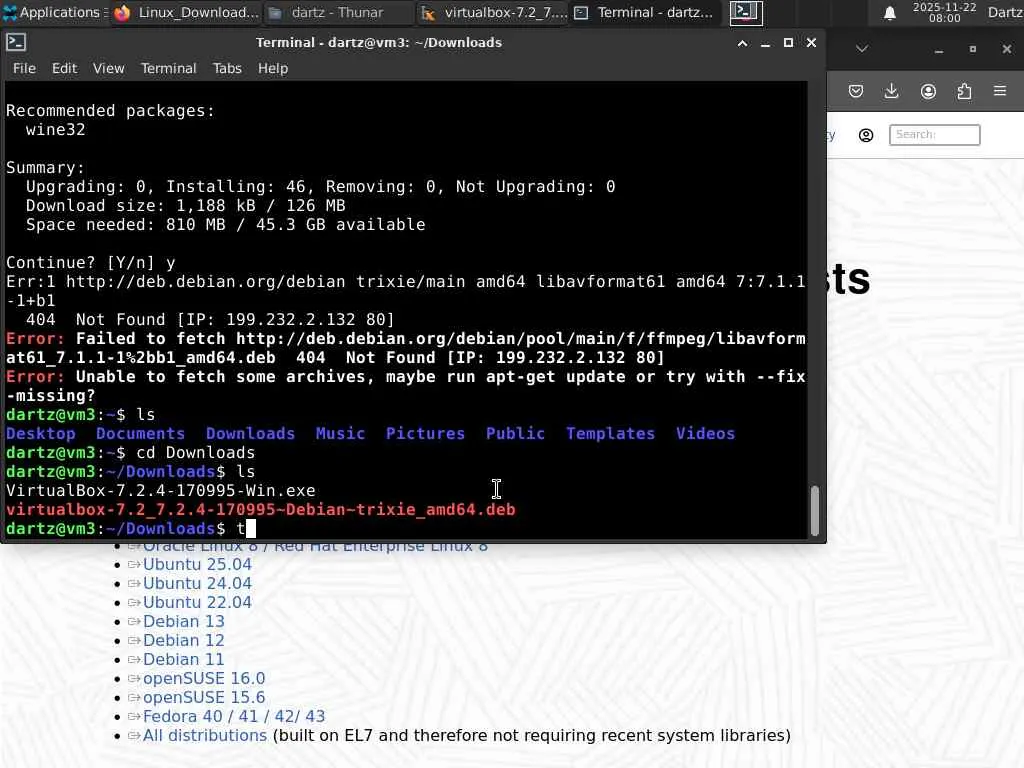The image size is (1024, 768).
Task: Open the Help menu in Terminal
Action: coord(272,68)
